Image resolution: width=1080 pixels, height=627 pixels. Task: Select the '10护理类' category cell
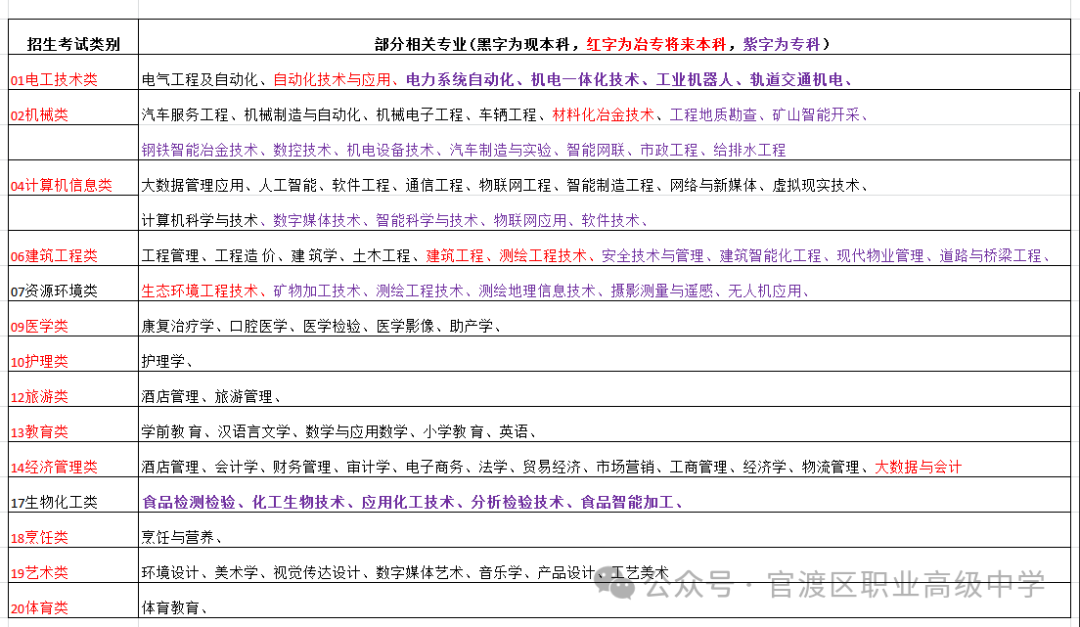pos(73,353)
